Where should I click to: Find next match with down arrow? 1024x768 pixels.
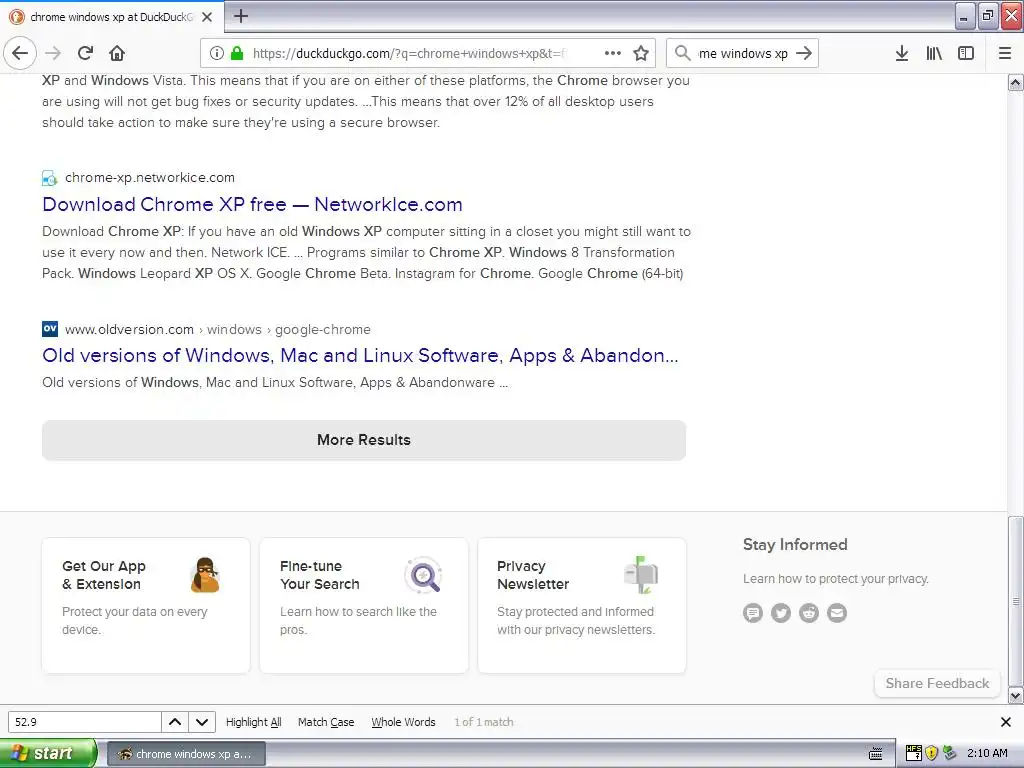202,722
